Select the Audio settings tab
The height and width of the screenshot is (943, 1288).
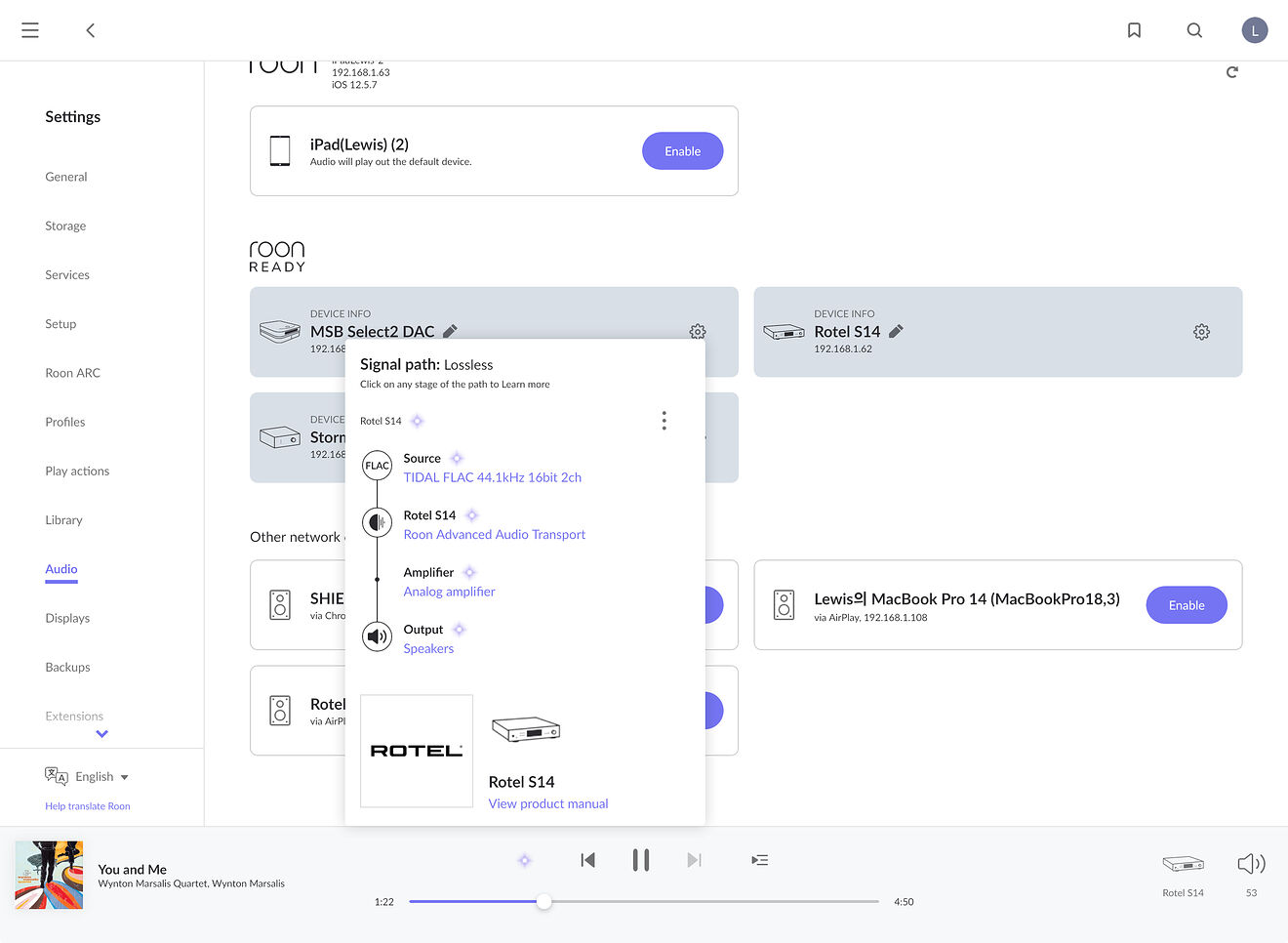[x=61, y=569]
